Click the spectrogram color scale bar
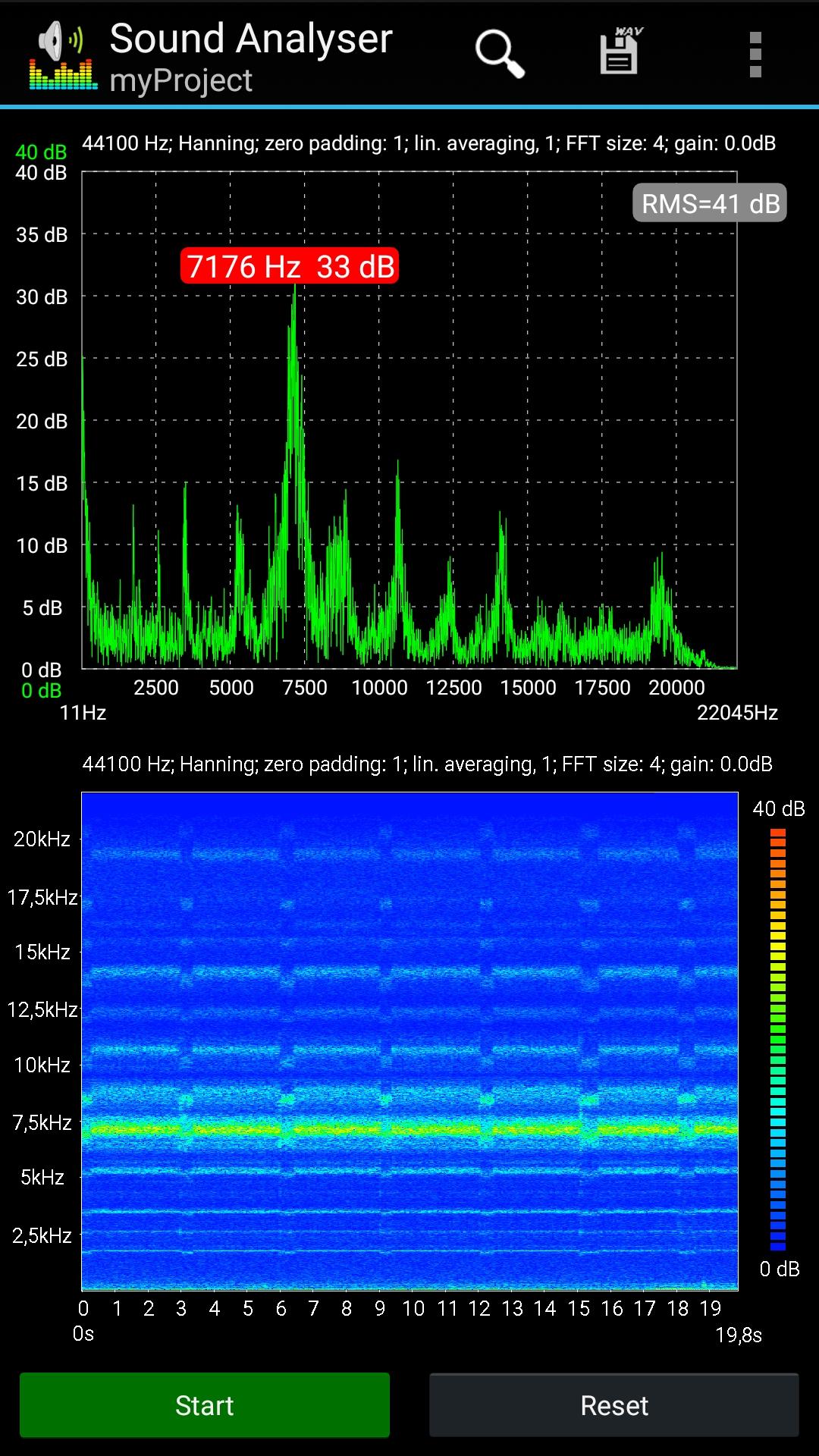The width and height of the screenshot is (819, 1456). pyautogui.click(x=778, y=1039)
